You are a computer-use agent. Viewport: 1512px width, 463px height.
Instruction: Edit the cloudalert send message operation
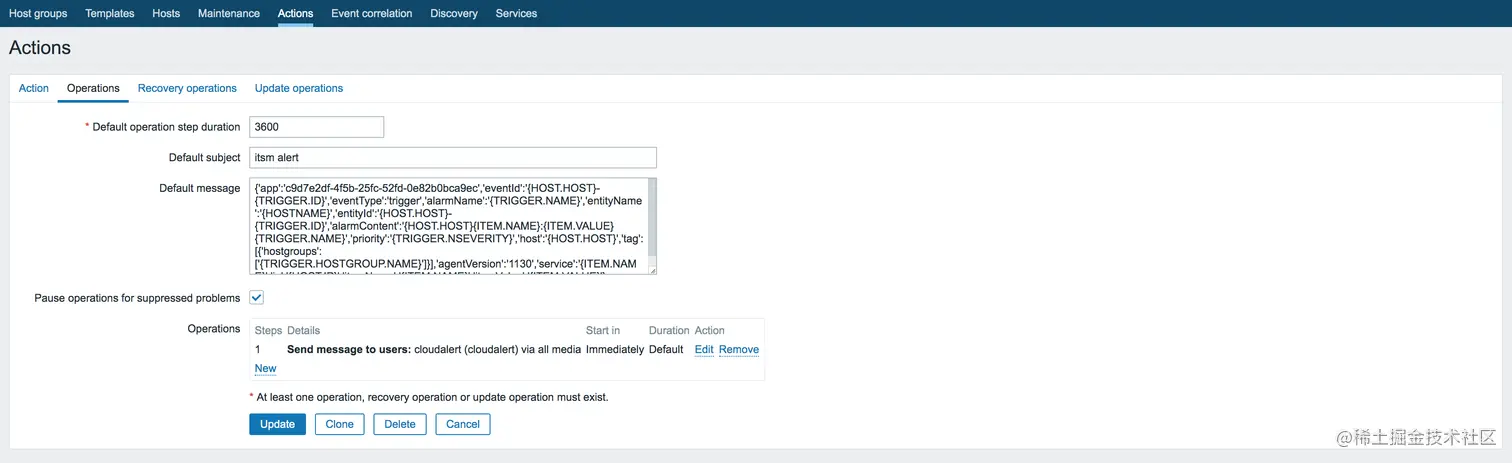click(704, 349)
